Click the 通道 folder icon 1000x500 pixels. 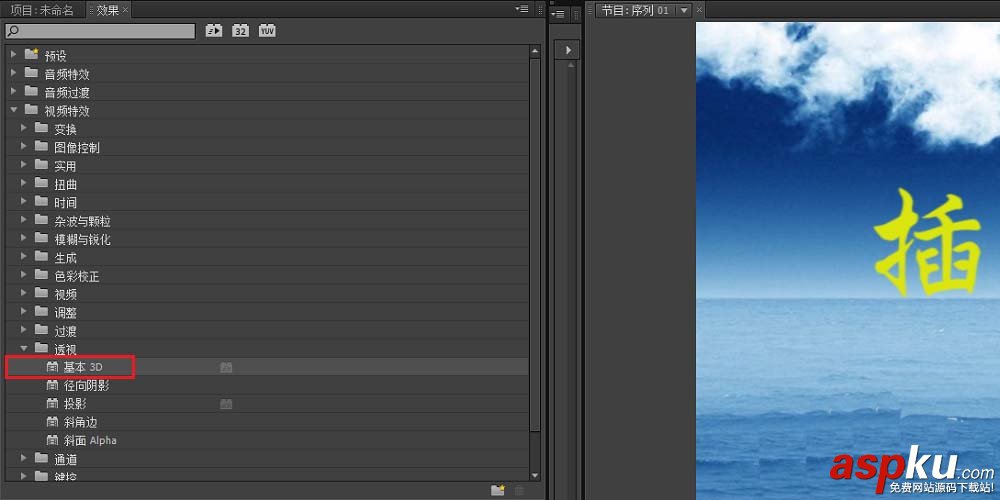[x=41, y=459]
